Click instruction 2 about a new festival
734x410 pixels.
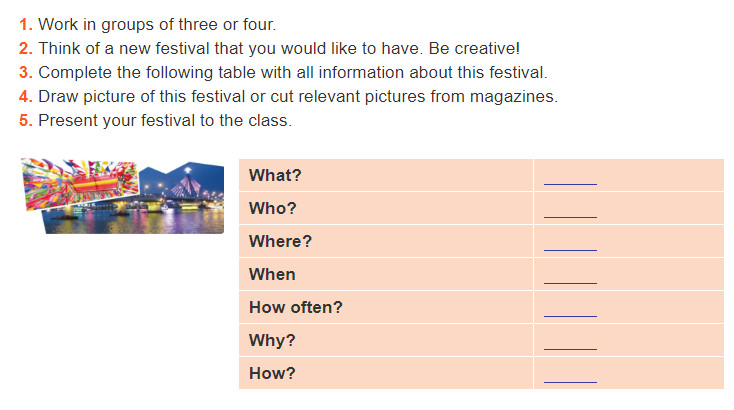pos(270,48)
